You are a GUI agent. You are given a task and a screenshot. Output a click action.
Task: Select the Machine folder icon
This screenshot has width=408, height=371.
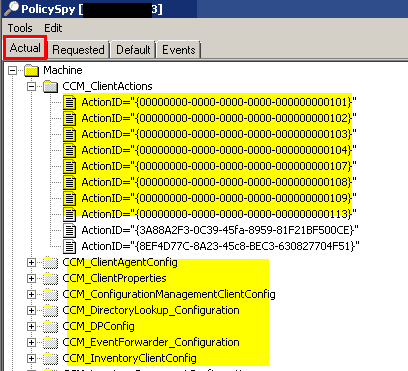click(32, 70)
